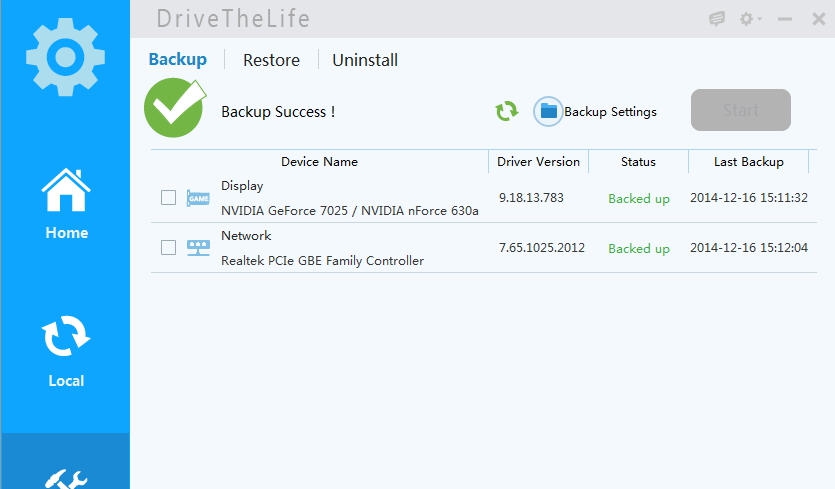Check the Network driver checkbox
Screen dimensions: 835x489
coord(168,248)
